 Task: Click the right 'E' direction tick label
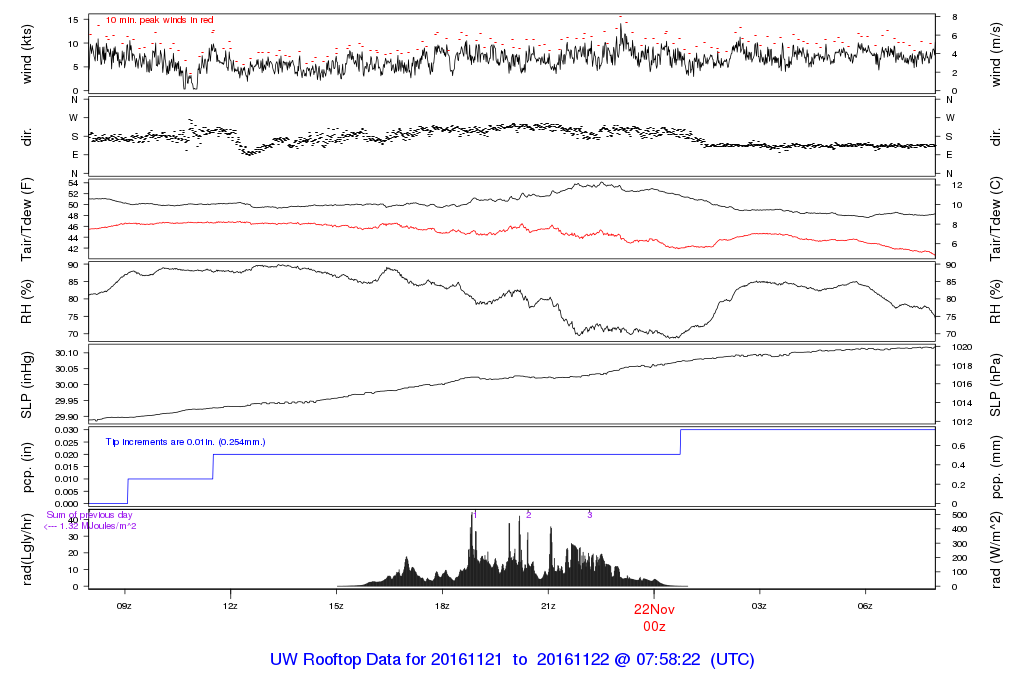[x=949, y=155]
